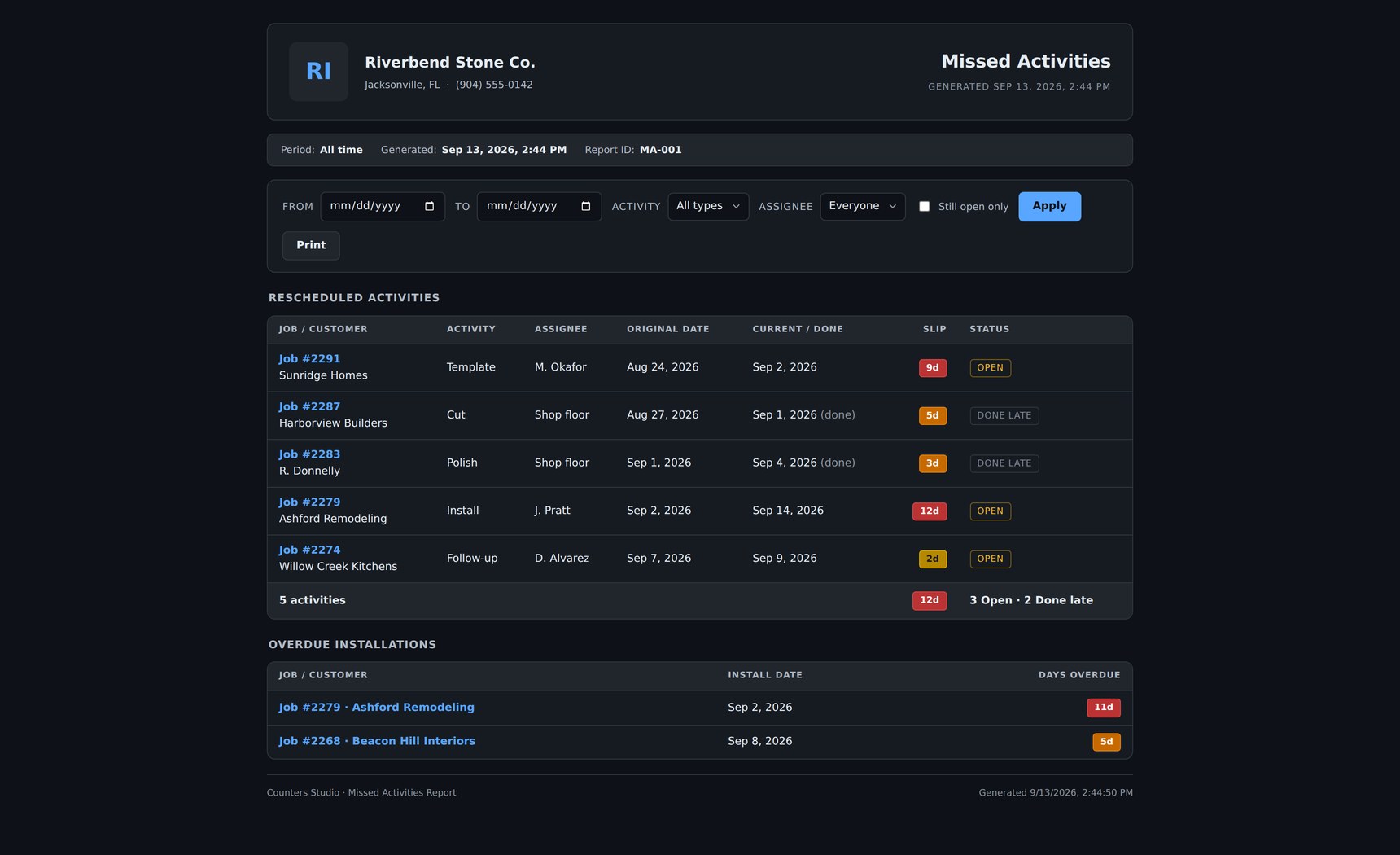The width and height of the screenshot is (1400, 855).
Task: Click the Current / Done column header
Action: coord(798,330)
